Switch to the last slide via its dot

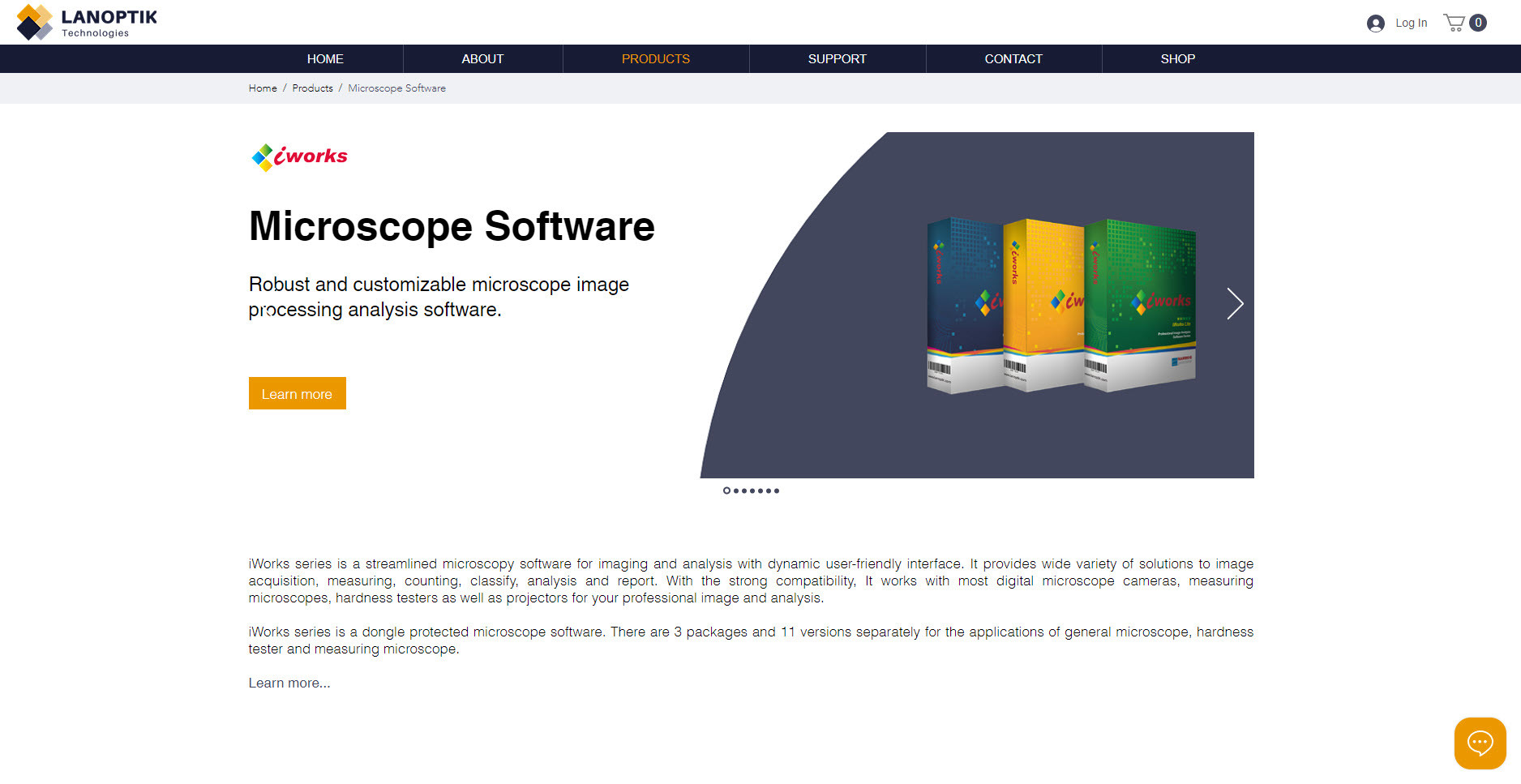coord(777,490)
